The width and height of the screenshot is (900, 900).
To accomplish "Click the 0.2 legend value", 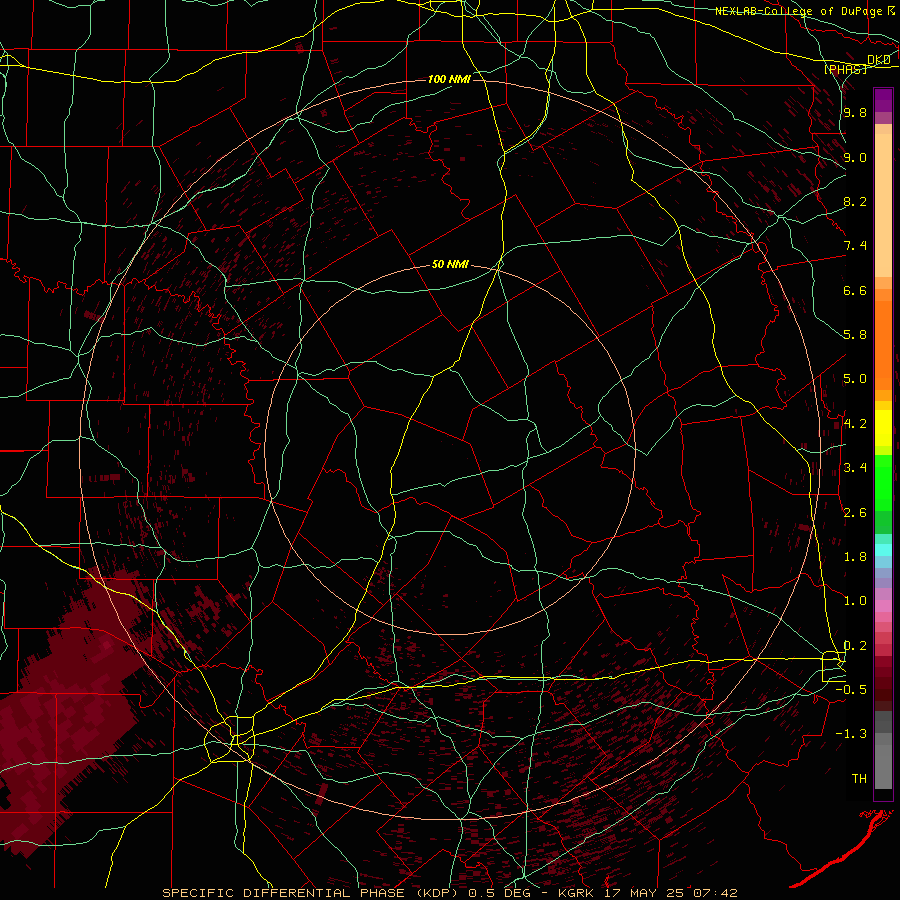I will [855, 646].
